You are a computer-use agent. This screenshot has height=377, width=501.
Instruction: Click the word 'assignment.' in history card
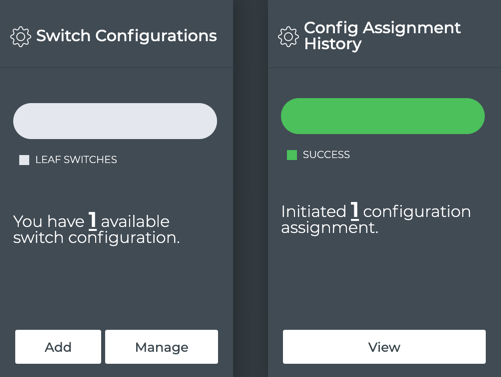pos(330,228)
